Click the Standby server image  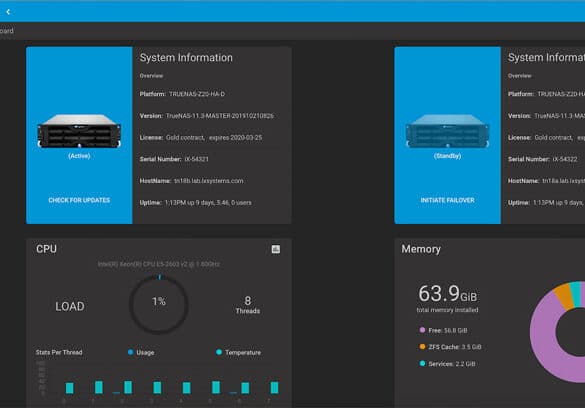click(x=447, y=131)
